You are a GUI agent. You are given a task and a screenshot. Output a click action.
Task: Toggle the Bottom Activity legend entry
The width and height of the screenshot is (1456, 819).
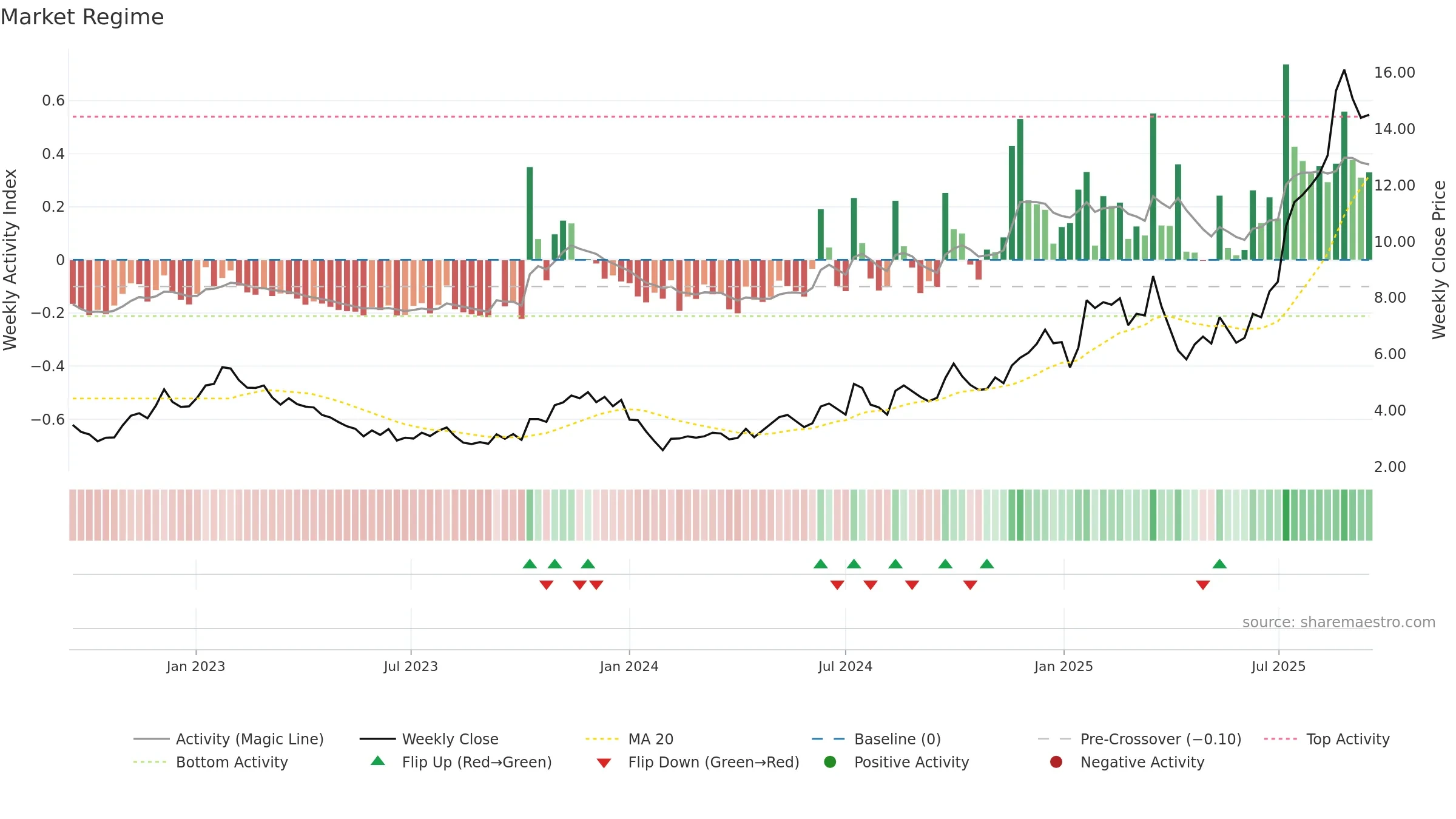211,762
